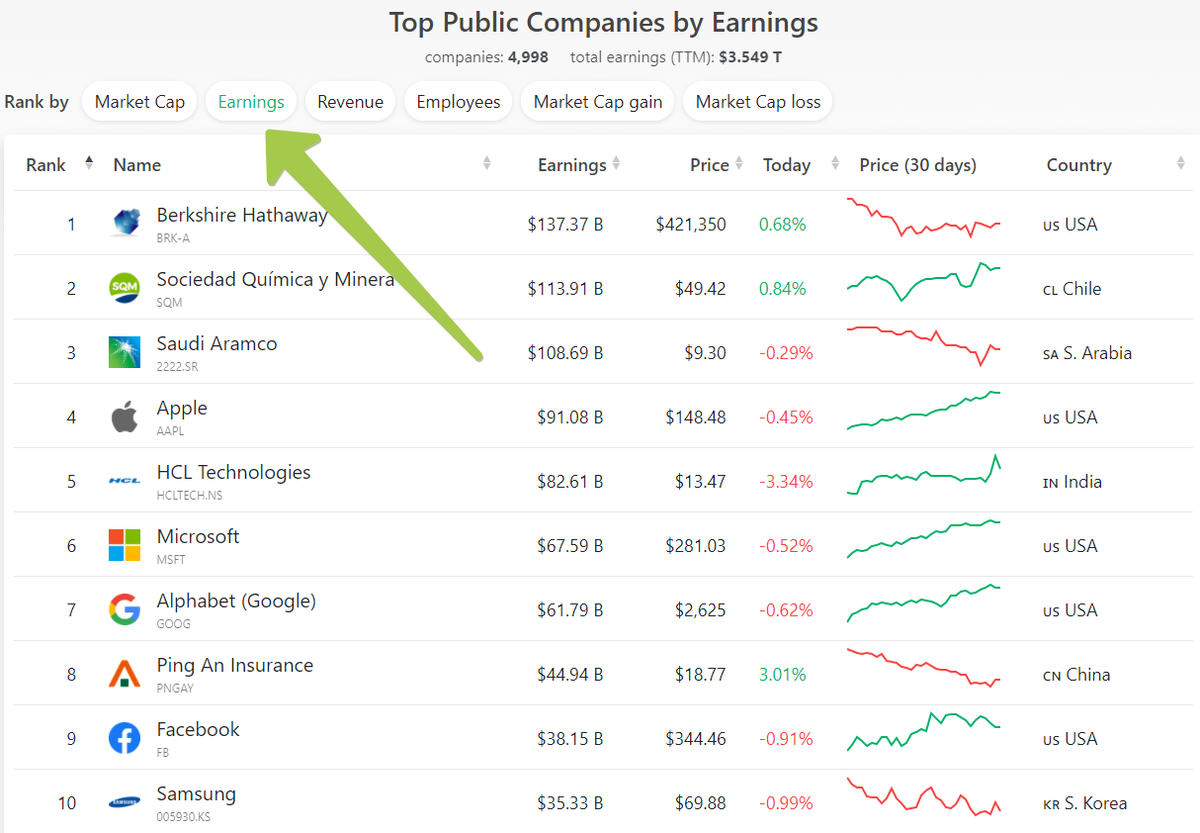Click the $344.46 price cell
Image resolution: width=1200 pixels, height=833 pixels.
(695, 739)
